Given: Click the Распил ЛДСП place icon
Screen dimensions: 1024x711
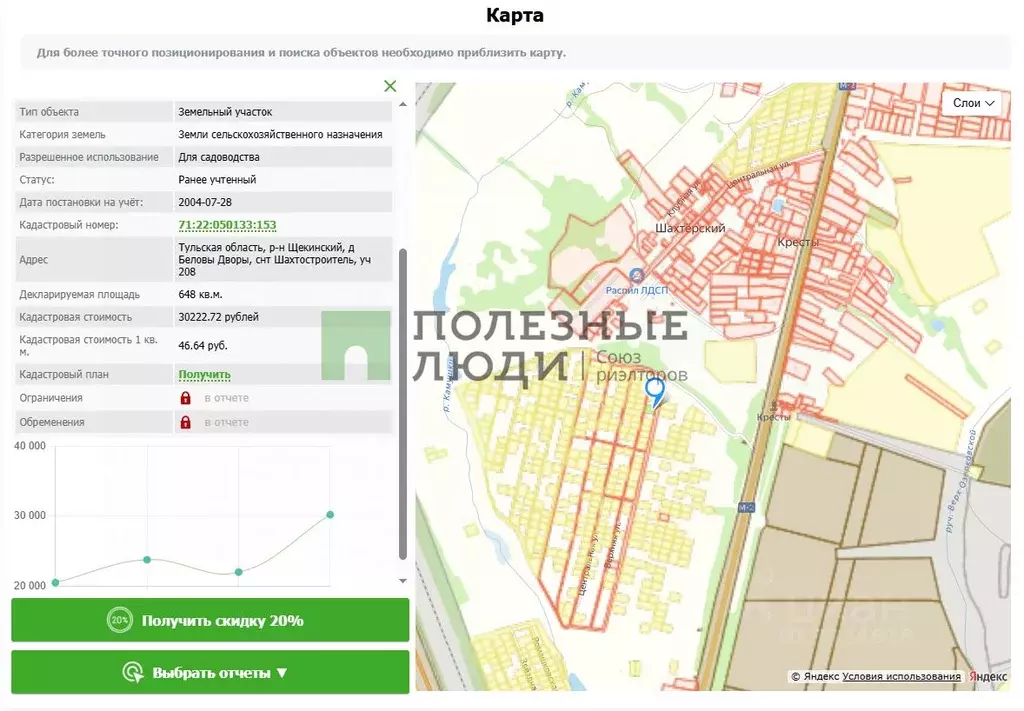Looking at the screenshot, I should point(637,275).
